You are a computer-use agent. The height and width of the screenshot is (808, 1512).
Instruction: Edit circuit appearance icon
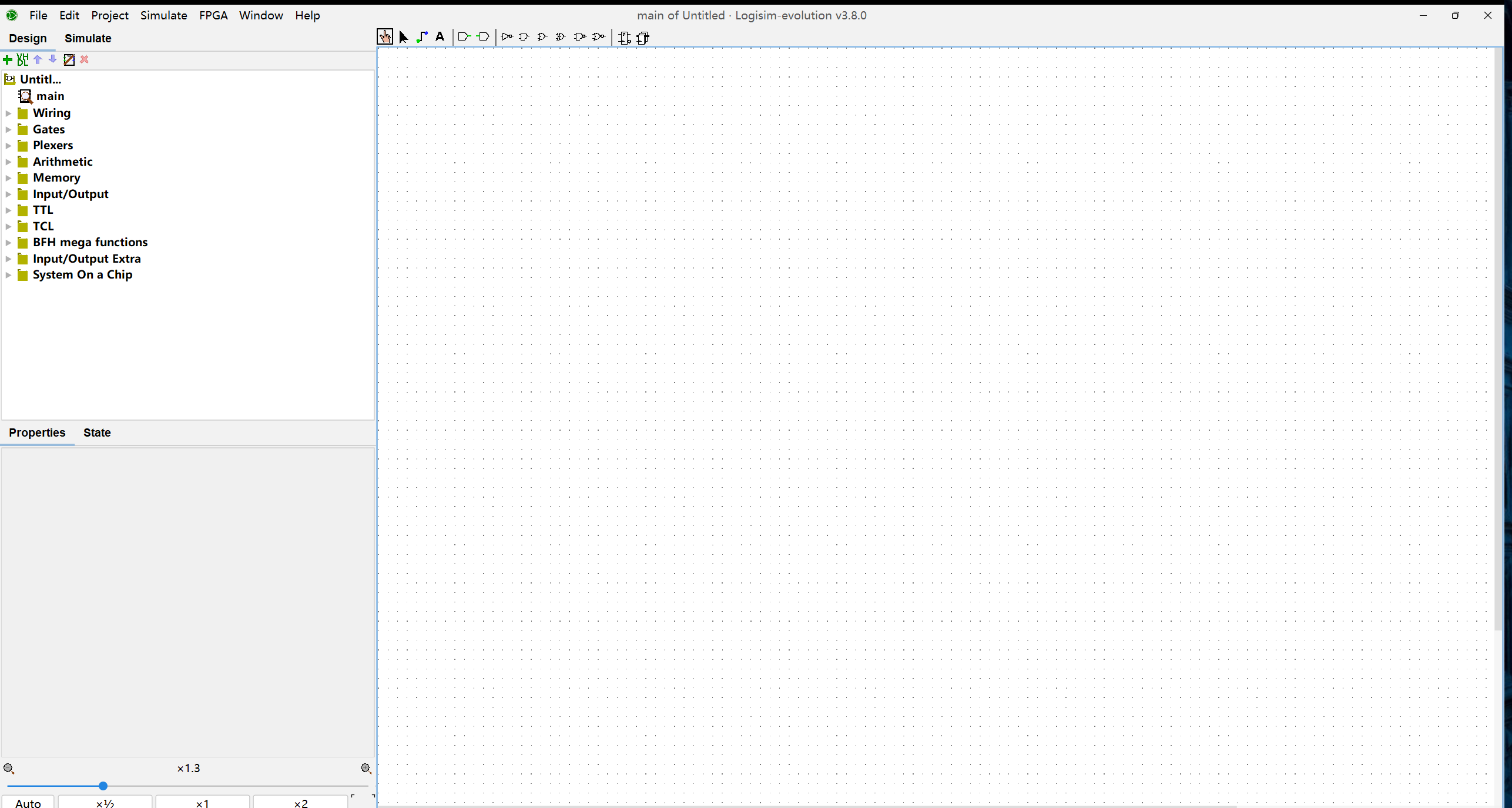[69, 60]
